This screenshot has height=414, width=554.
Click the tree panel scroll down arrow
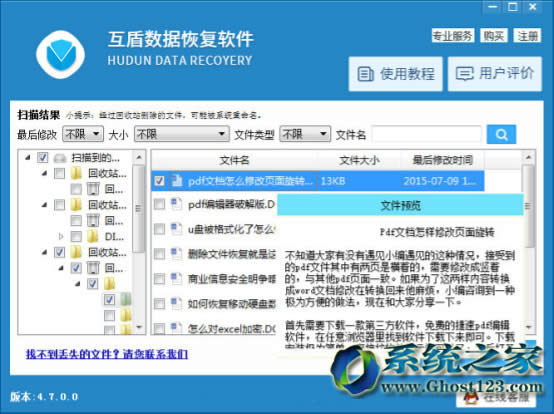(139, 327)
